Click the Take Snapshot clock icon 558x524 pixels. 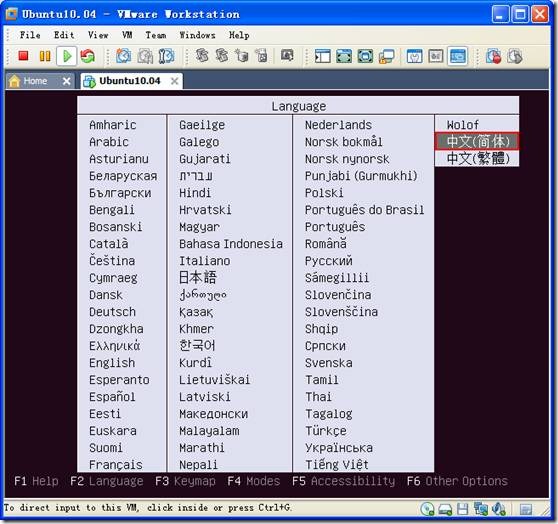124,56
